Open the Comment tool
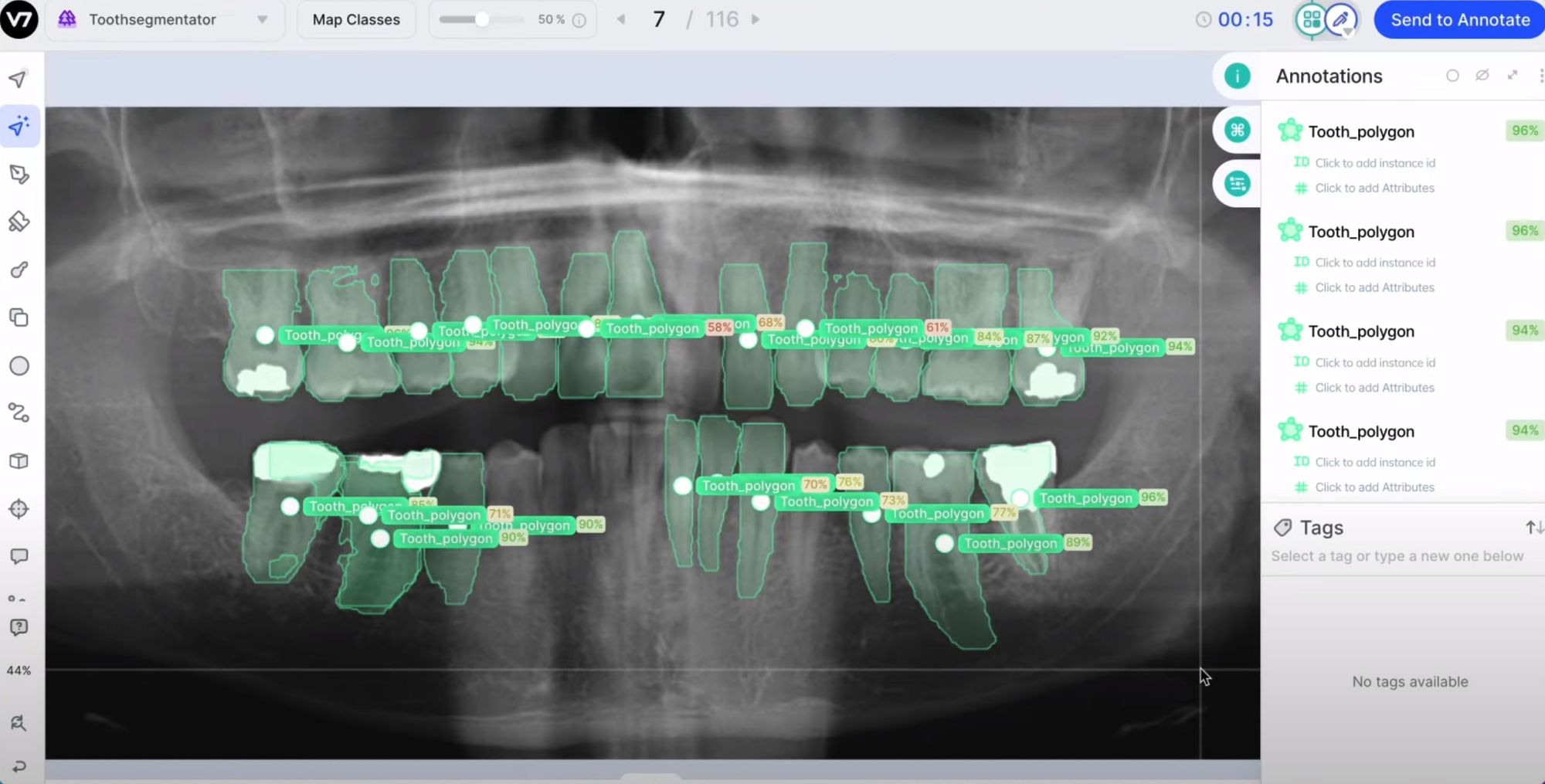 tap(19, 557)
